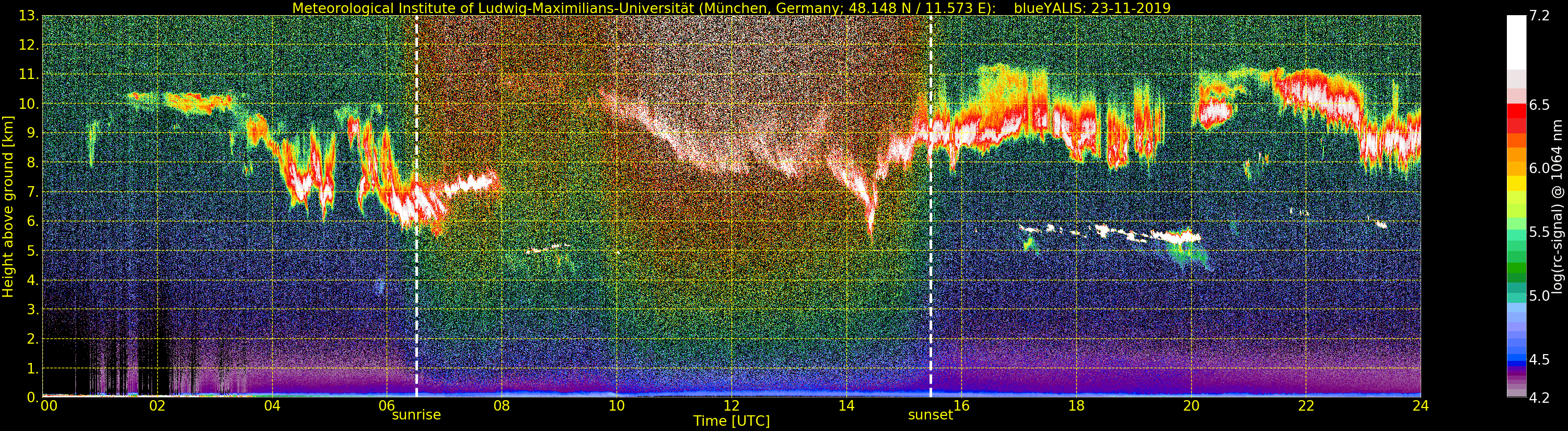Click the height axis tick label 8.
This screenshot has height=431, width=1568.
[x=33, y=163]
